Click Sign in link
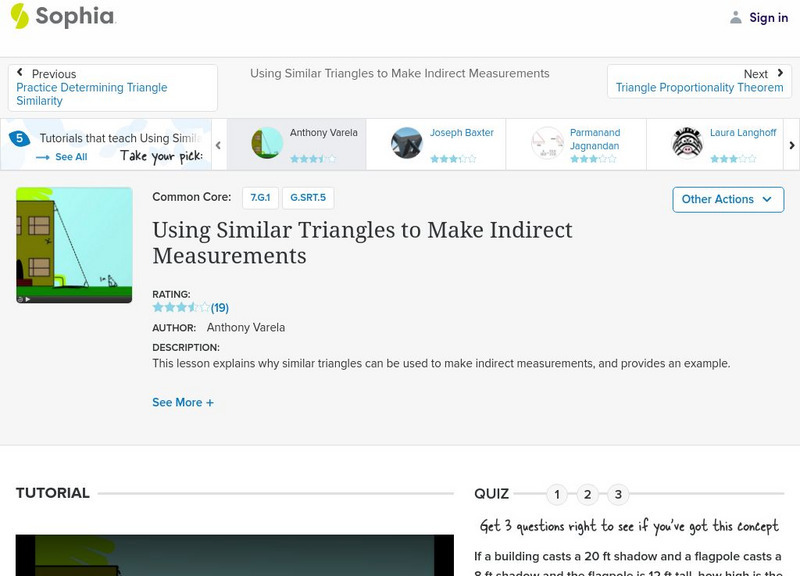Image resolution: width=800 pixels, height=576 pixels. [768, 17]
